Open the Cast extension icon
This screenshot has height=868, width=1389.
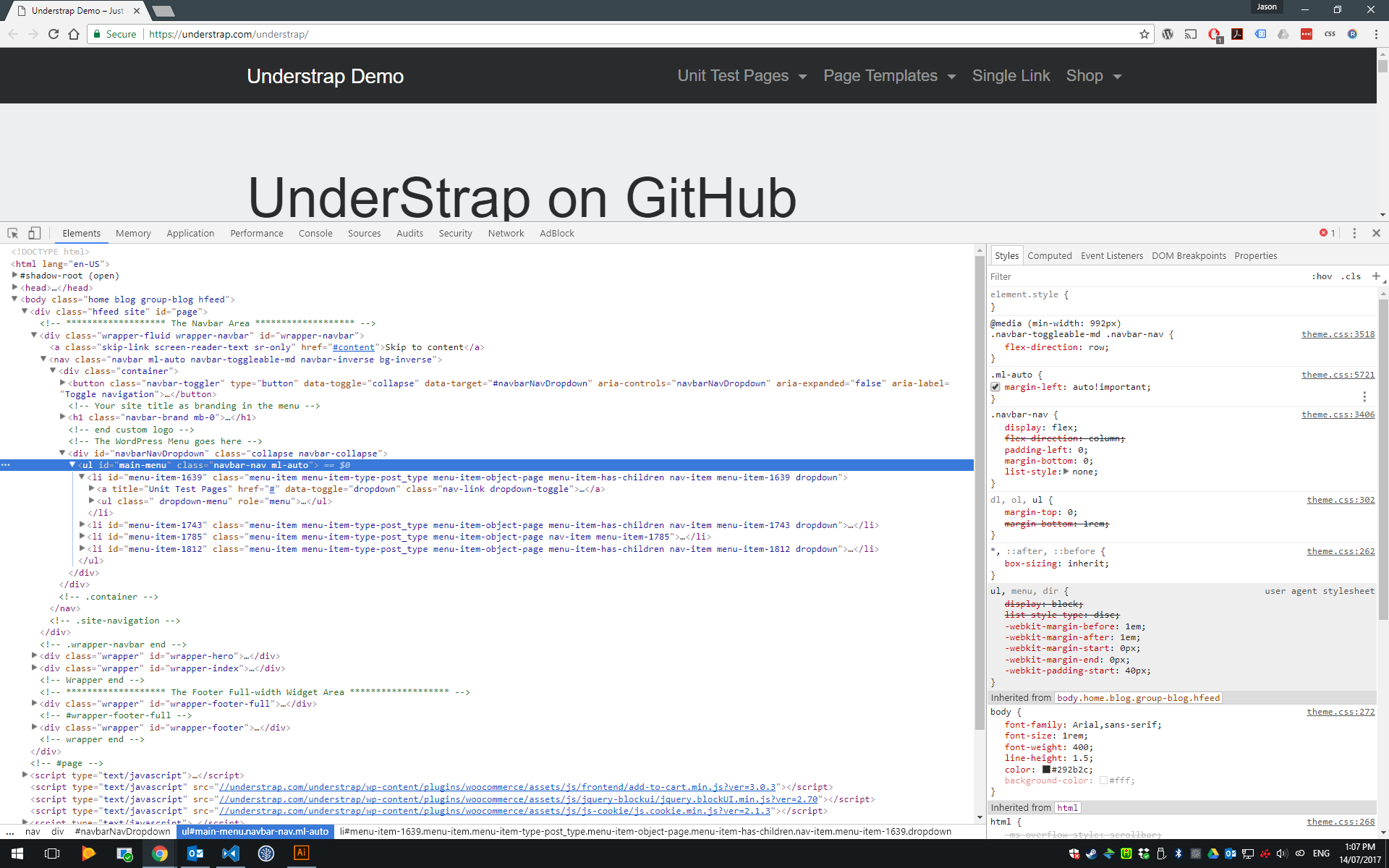1191,34
